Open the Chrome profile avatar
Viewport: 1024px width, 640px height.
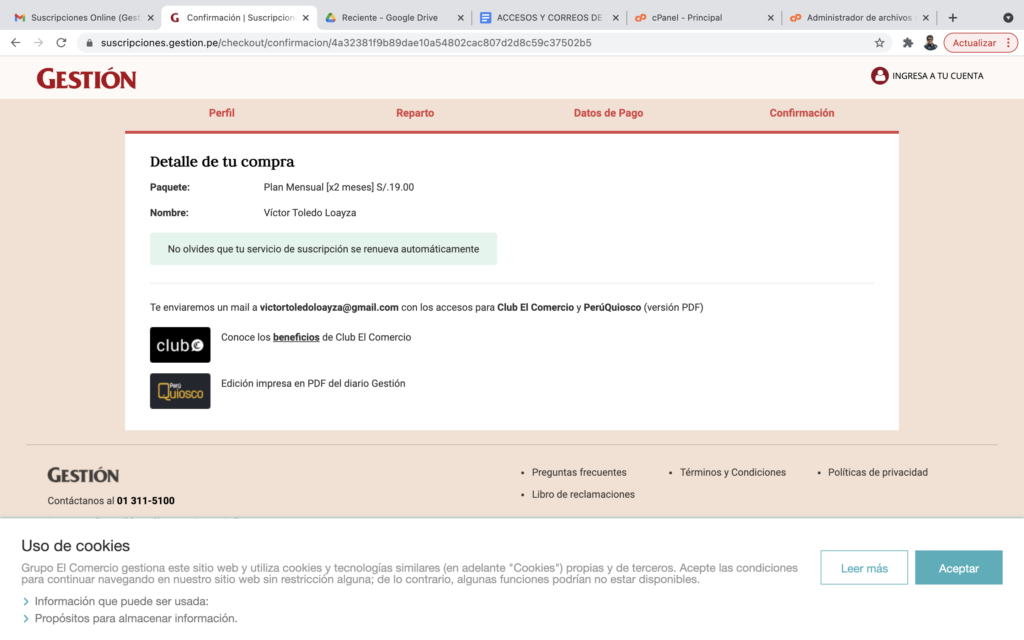pyautogui.click(x=930, y=42)
